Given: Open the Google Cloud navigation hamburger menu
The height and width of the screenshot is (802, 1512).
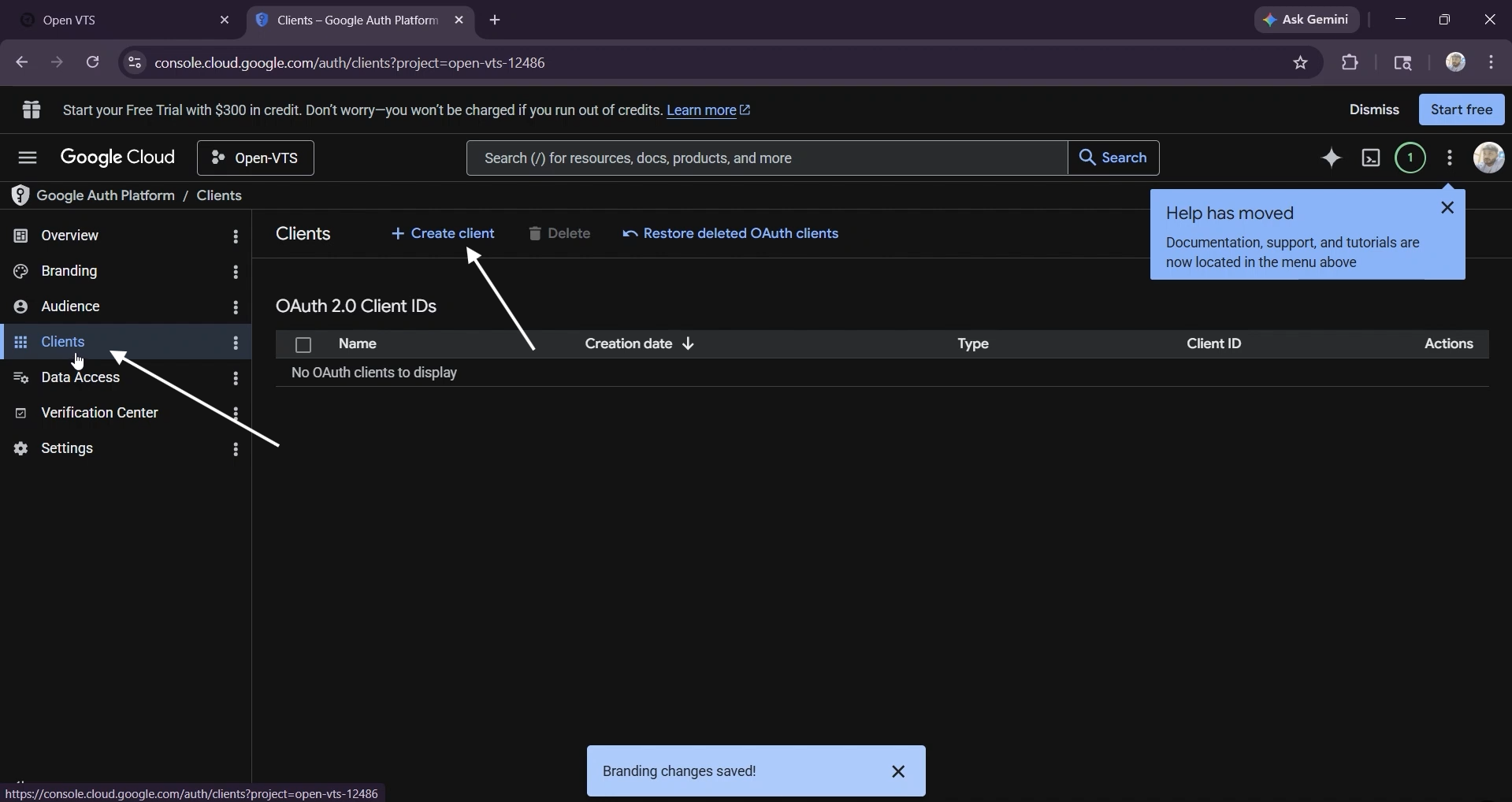Looking at the screenshot, I should [x=28, y=158].
